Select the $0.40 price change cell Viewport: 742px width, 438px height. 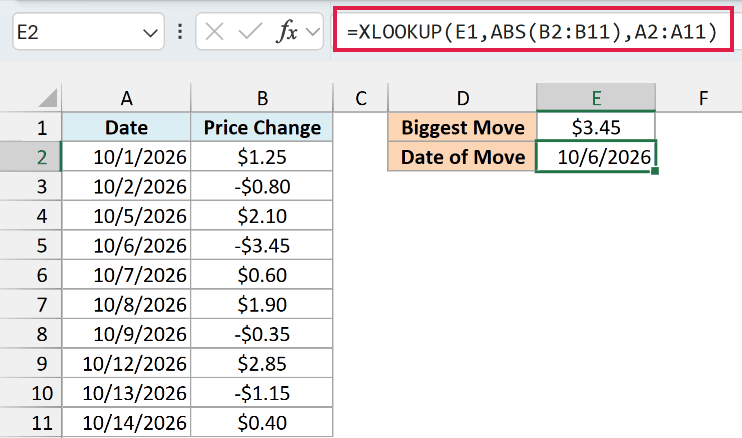pyautogui.click(x=262, y=422)
